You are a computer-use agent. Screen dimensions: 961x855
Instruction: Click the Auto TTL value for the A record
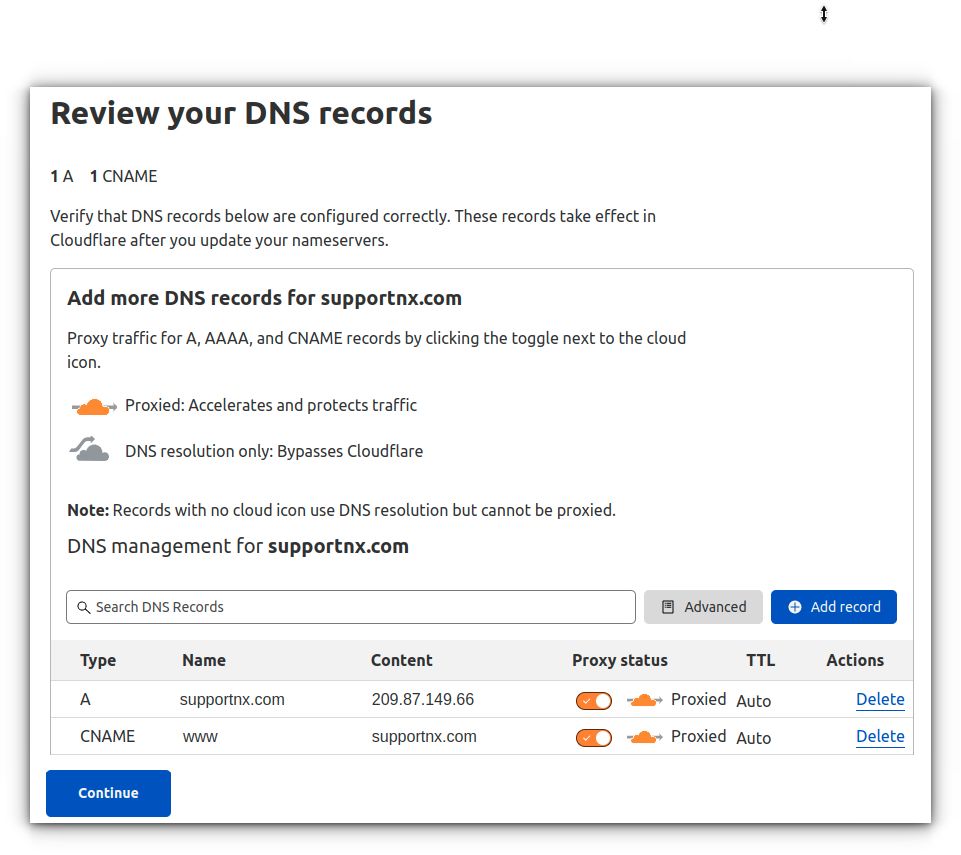[753, 700]
